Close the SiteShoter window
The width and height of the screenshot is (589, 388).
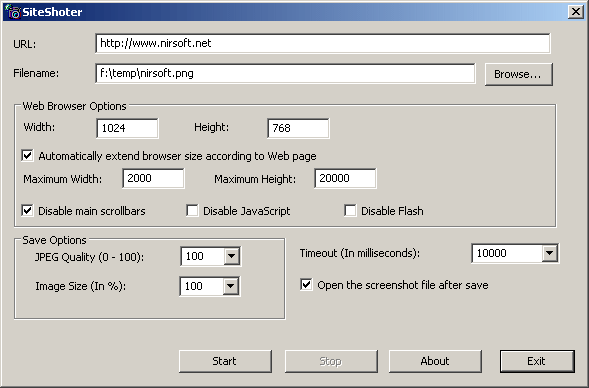click(x=575, y=12)
